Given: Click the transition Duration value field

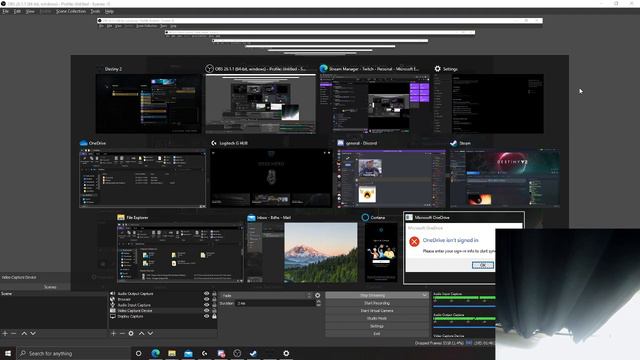Looking at the screenshot, I should [275, 303].
